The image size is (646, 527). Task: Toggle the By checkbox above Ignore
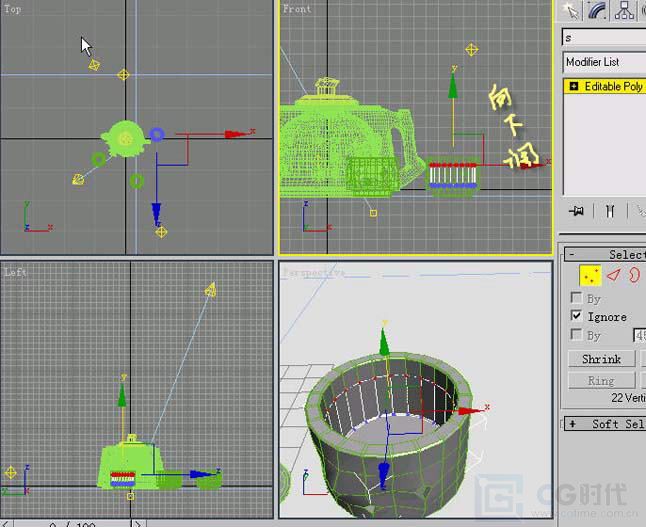point(576,297)
